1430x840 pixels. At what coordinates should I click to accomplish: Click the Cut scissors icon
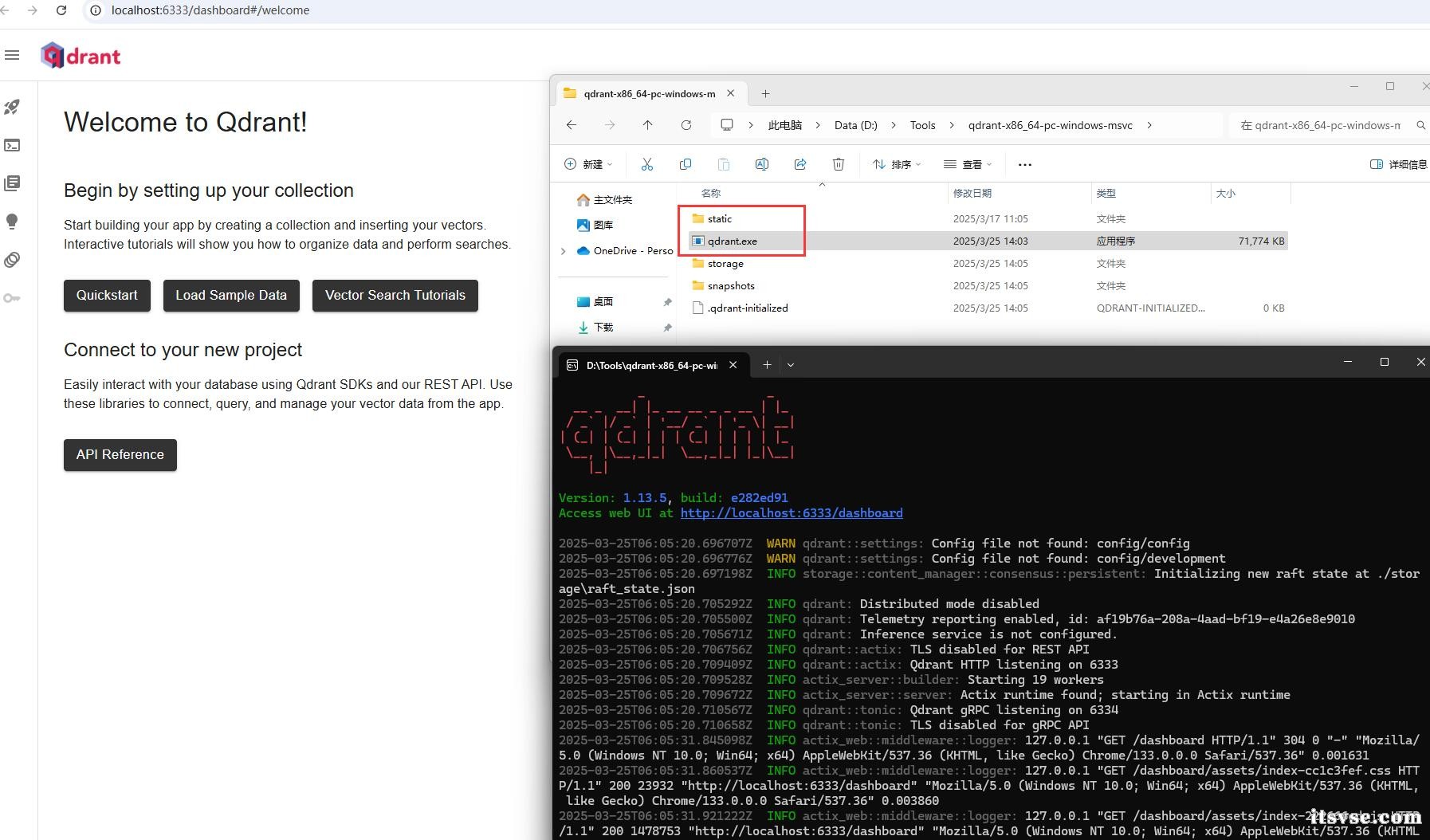coord(647,164)
